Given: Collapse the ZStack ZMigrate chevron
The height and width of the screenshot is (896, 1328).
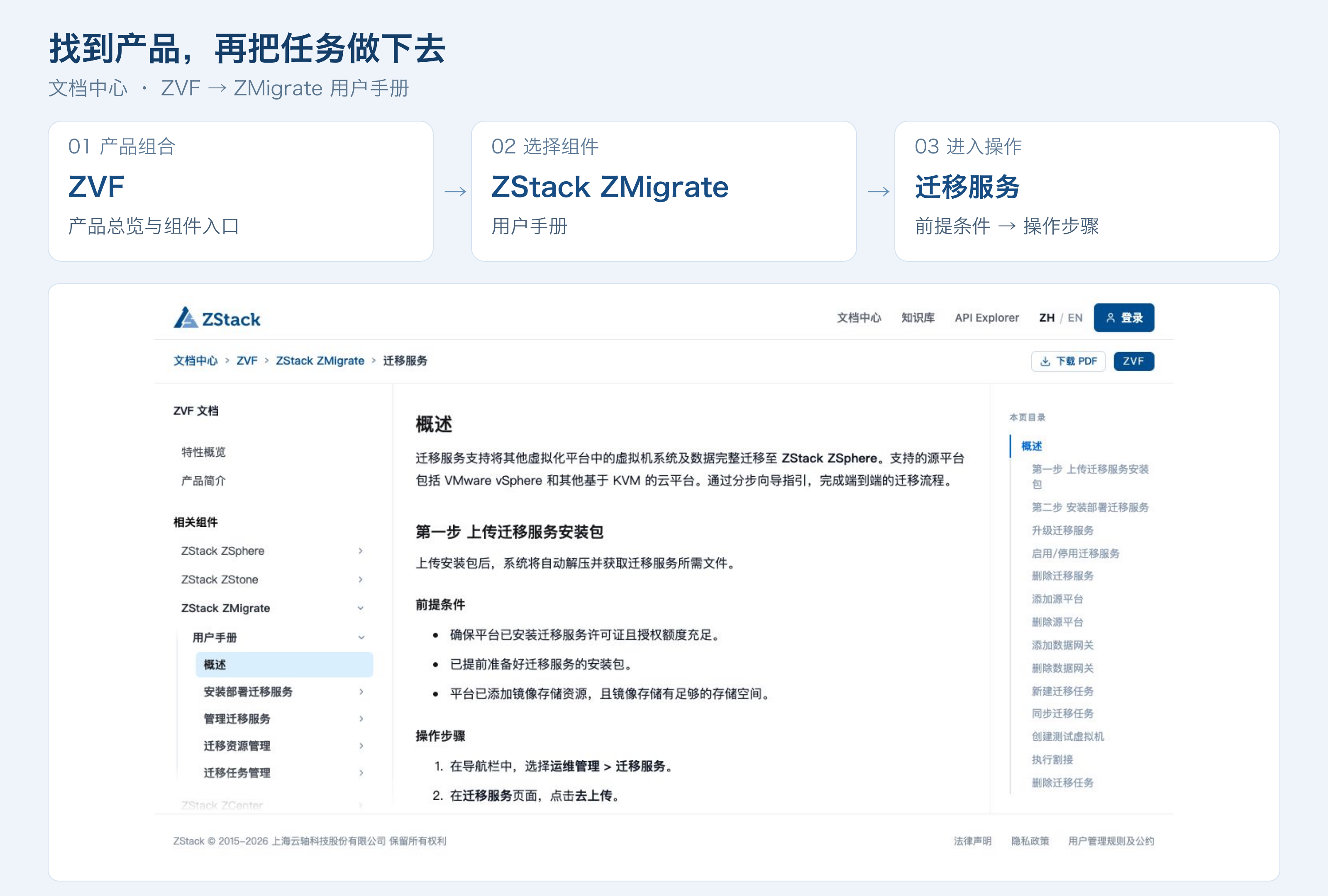Looking at the screenshot, I should tap(361, 608).
